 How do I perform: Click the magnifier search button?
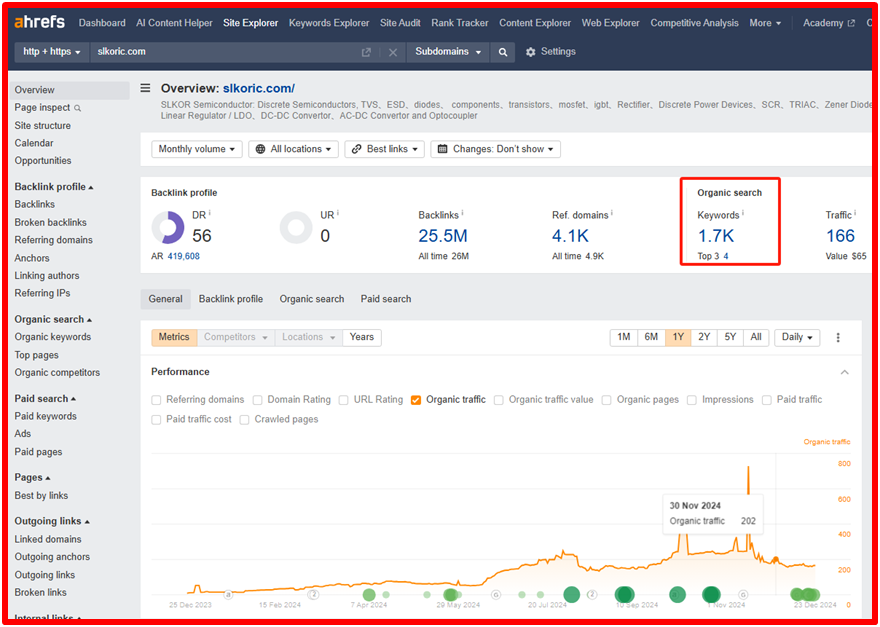(503, 52)
